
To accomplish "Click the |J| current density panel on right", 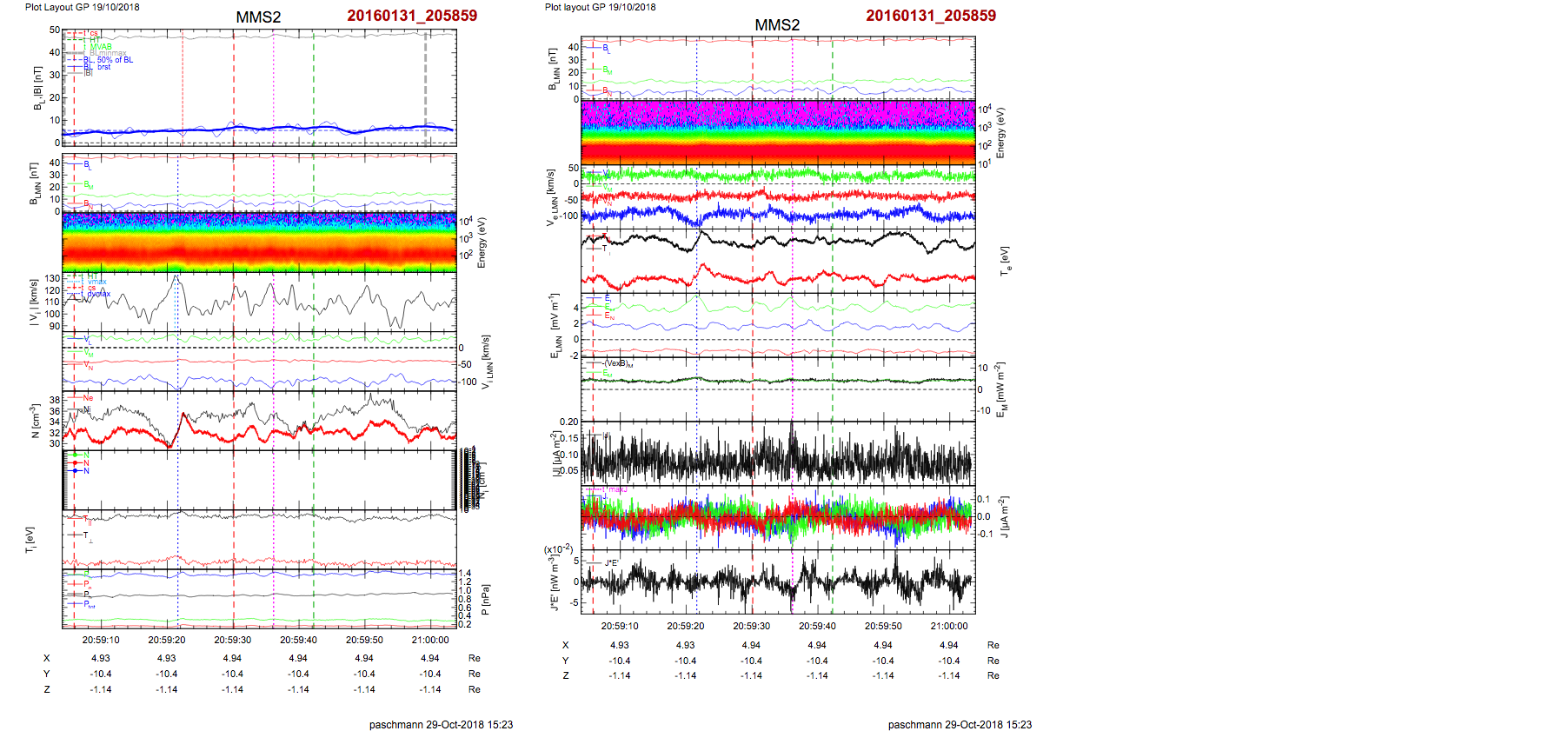I will (x=778, y=453).
